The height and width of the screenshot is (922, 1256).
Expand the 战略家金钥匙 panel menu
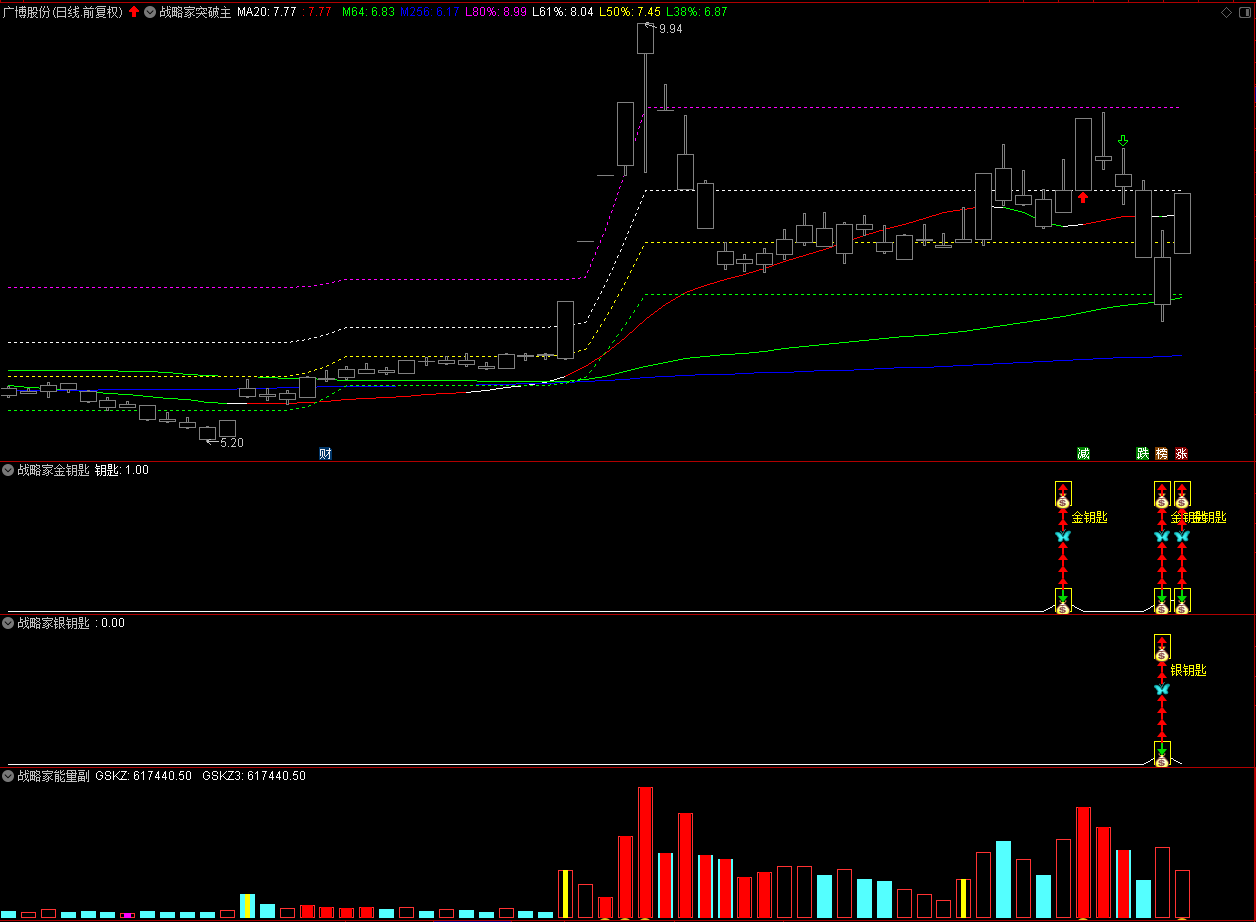click(8, 470)
